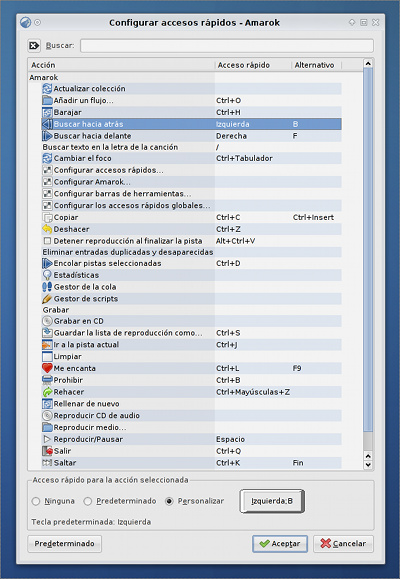Click the Me encanta heart icon
The height and width of the screenshot is (579, 400).
coord(47,368)
